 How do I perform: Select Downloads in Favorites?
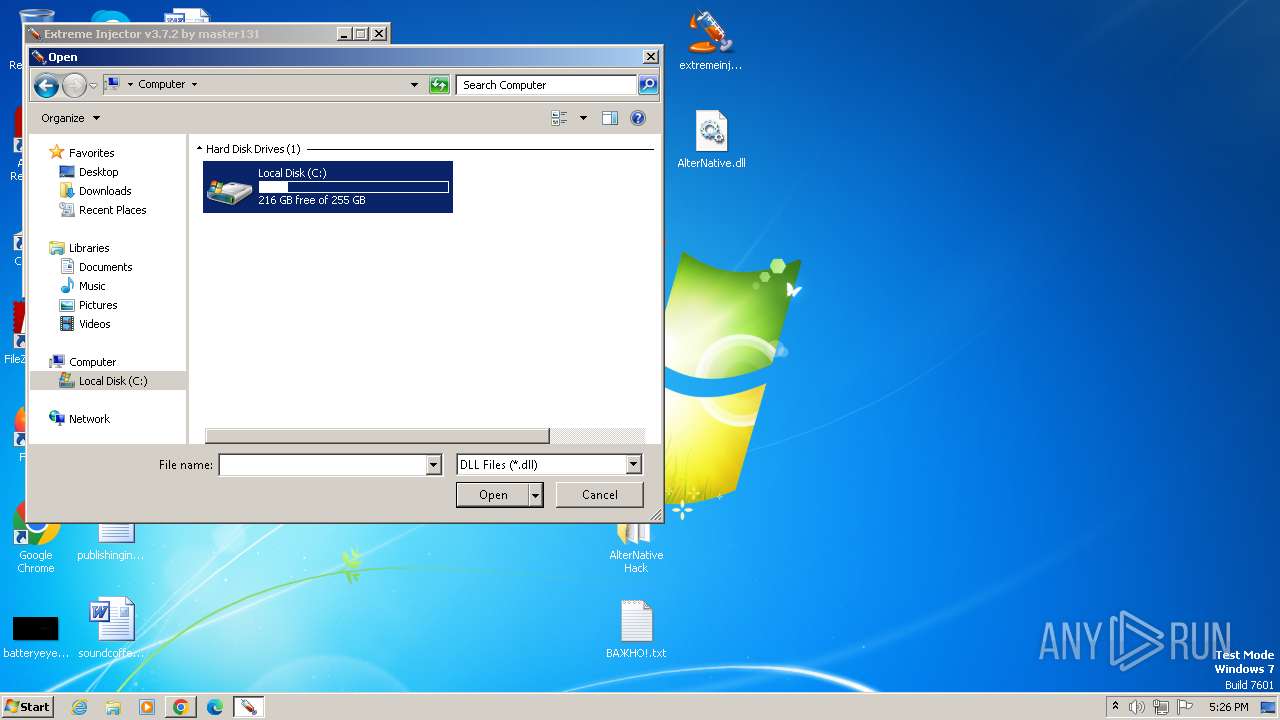105,191
